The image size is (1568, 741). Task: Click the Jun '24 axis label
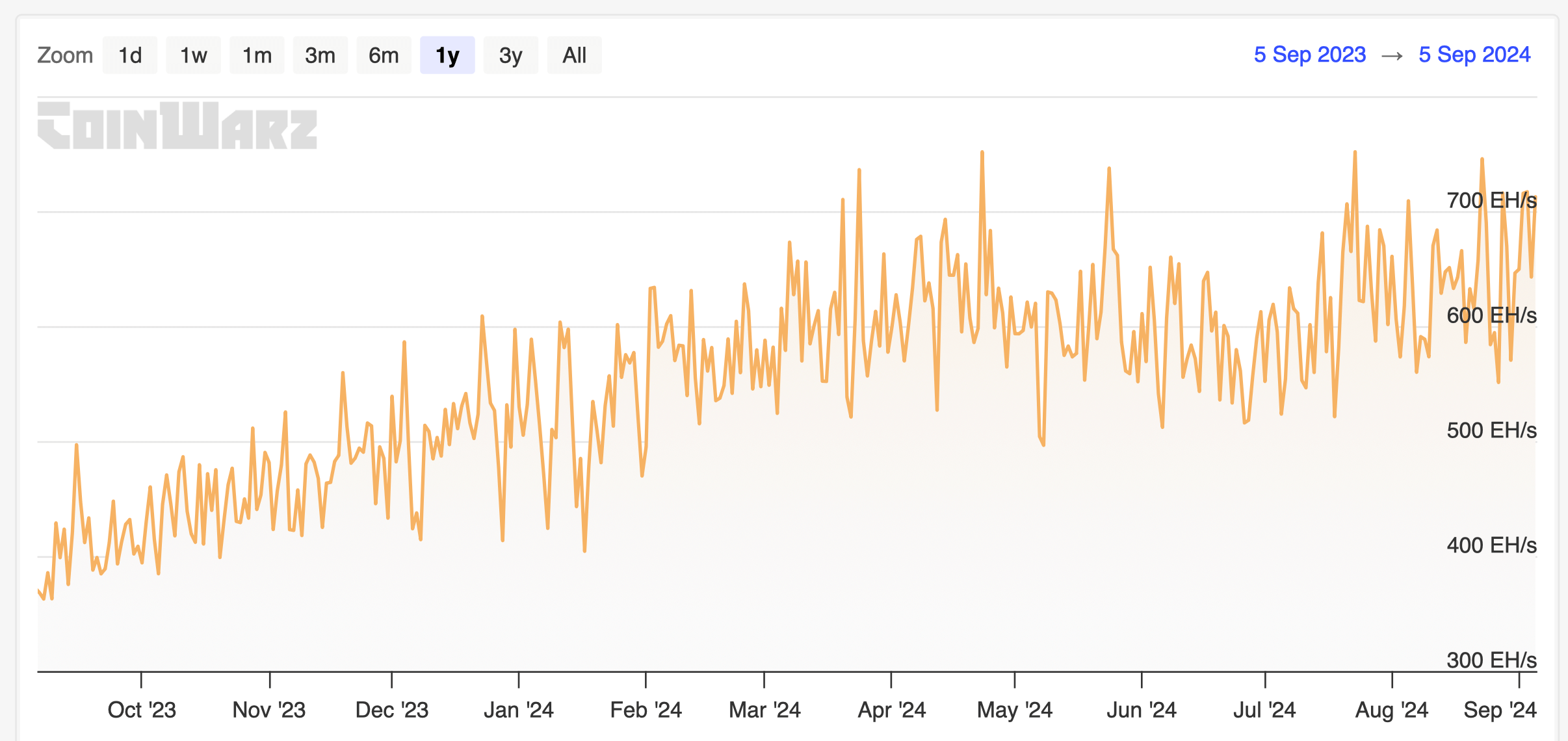coord(1142,710)
